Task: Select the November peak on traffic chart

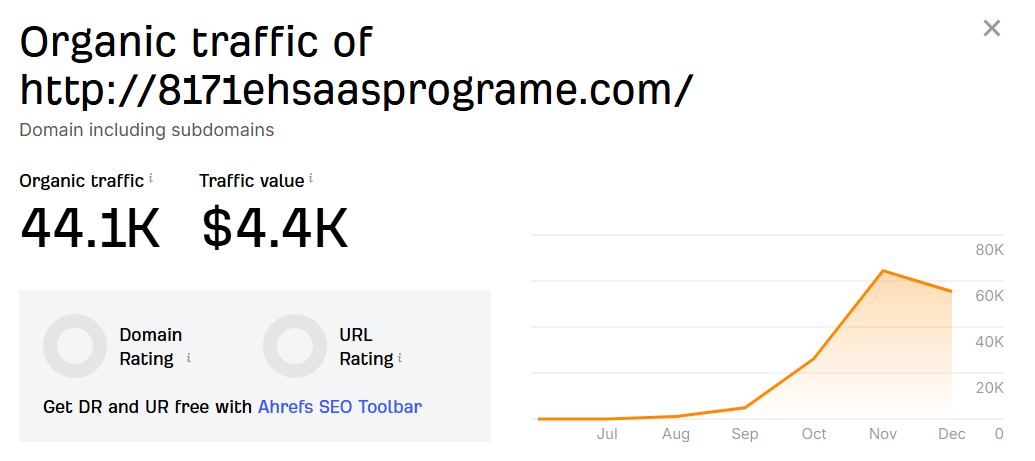Action: pyautogui.click(x=883, y=270)
